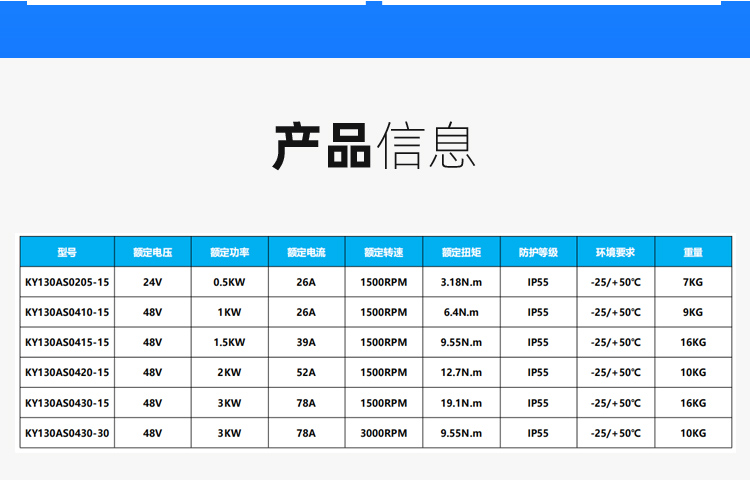This screenshot has height=480, width=750.
Task: Click the 产品信息 heading
Action: [375, 146]
